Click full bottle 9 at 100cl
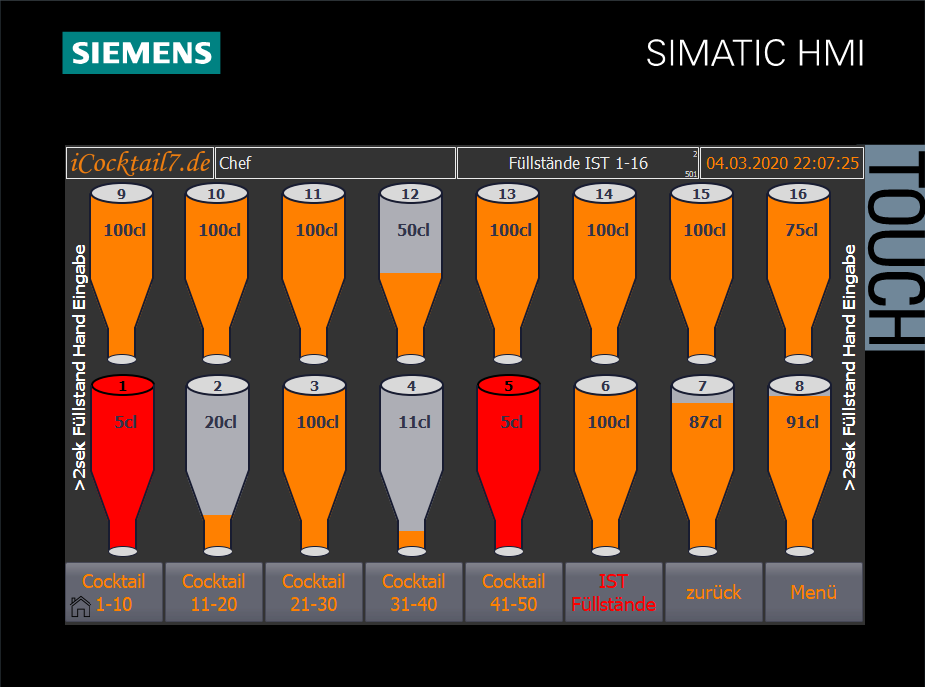 click(122, 260)
